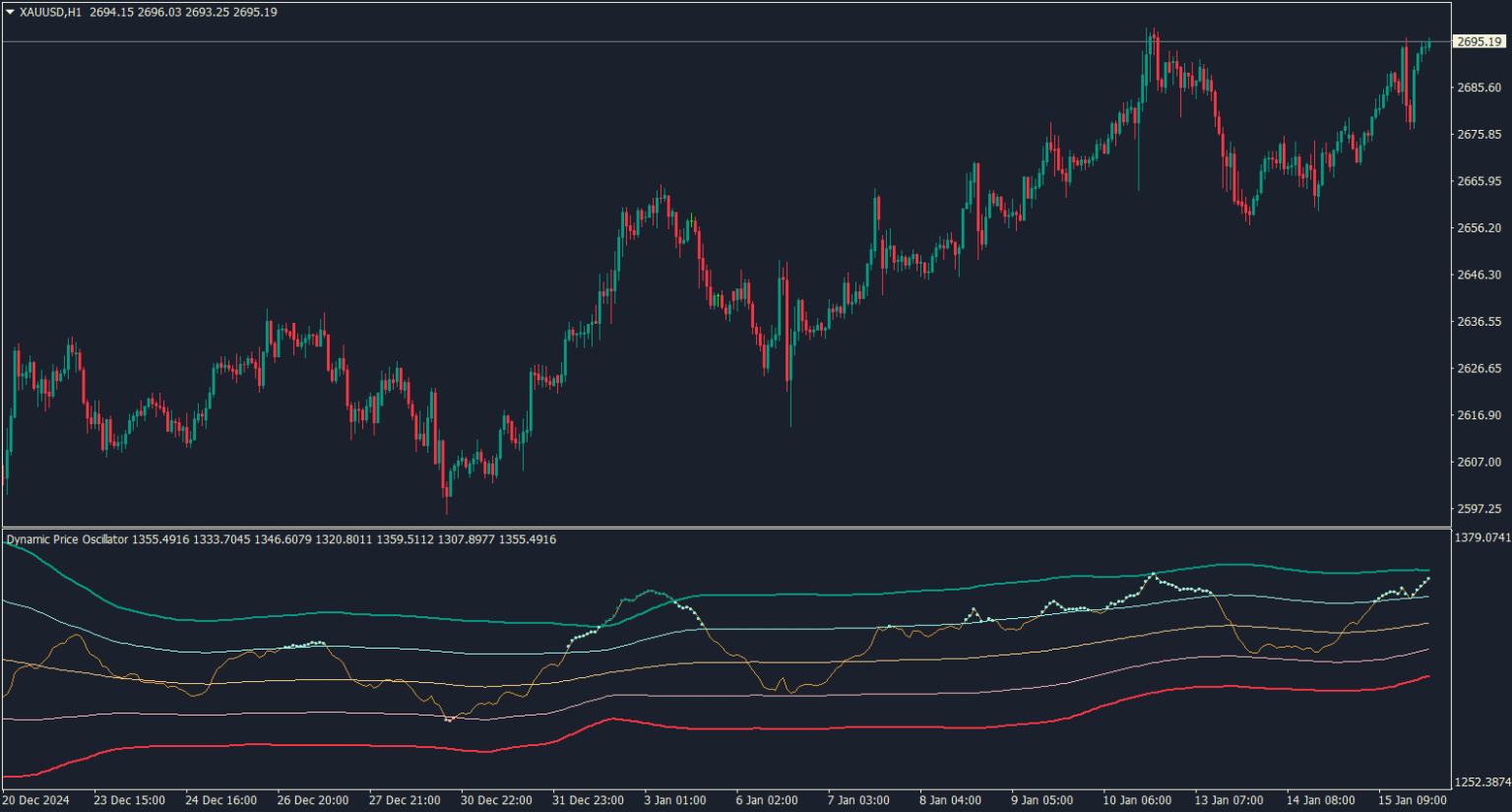The height and width of the screenshot is (812, 1512).
Task: Select the 20 Dec 2024 time label
Action: 36,800
